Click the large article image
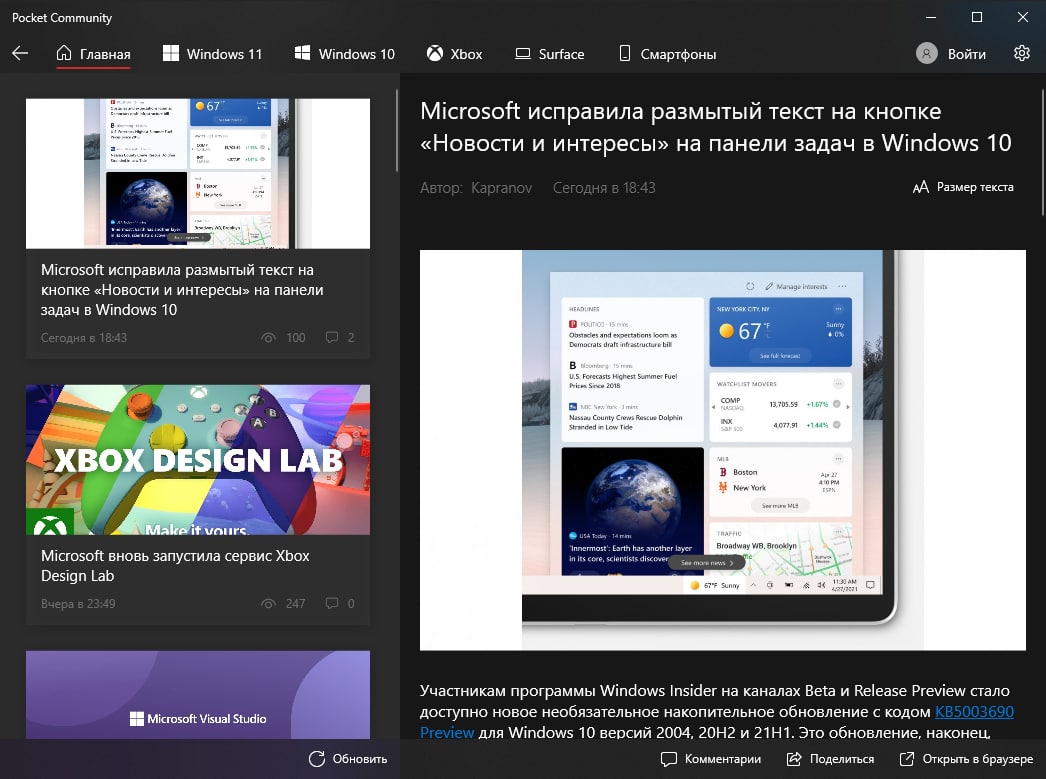Image resolution: width=1046 pixels, height=779 pixels. 722,450
